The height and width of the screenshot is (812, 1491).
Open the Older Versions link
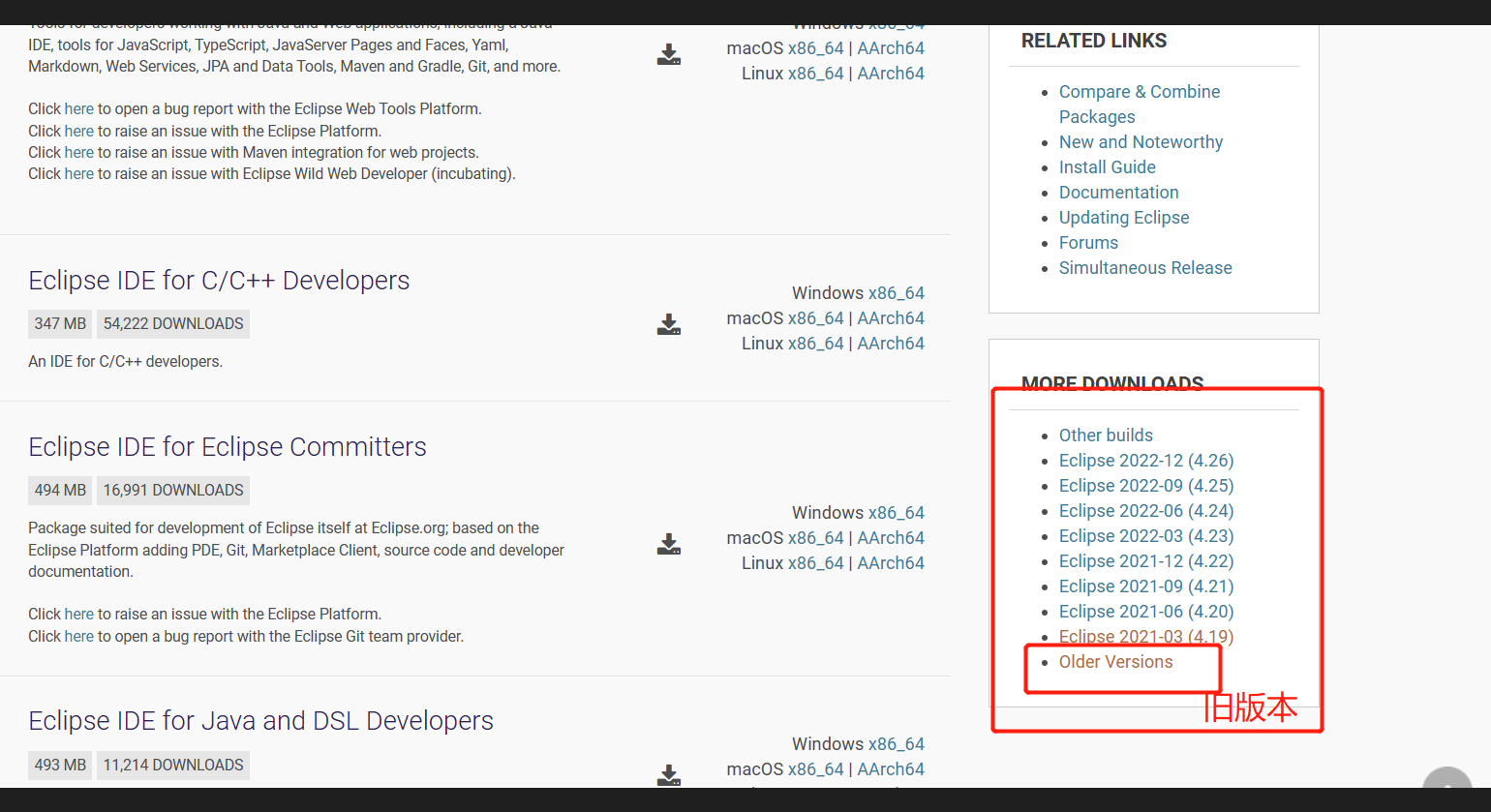[x=1115, y=662]
